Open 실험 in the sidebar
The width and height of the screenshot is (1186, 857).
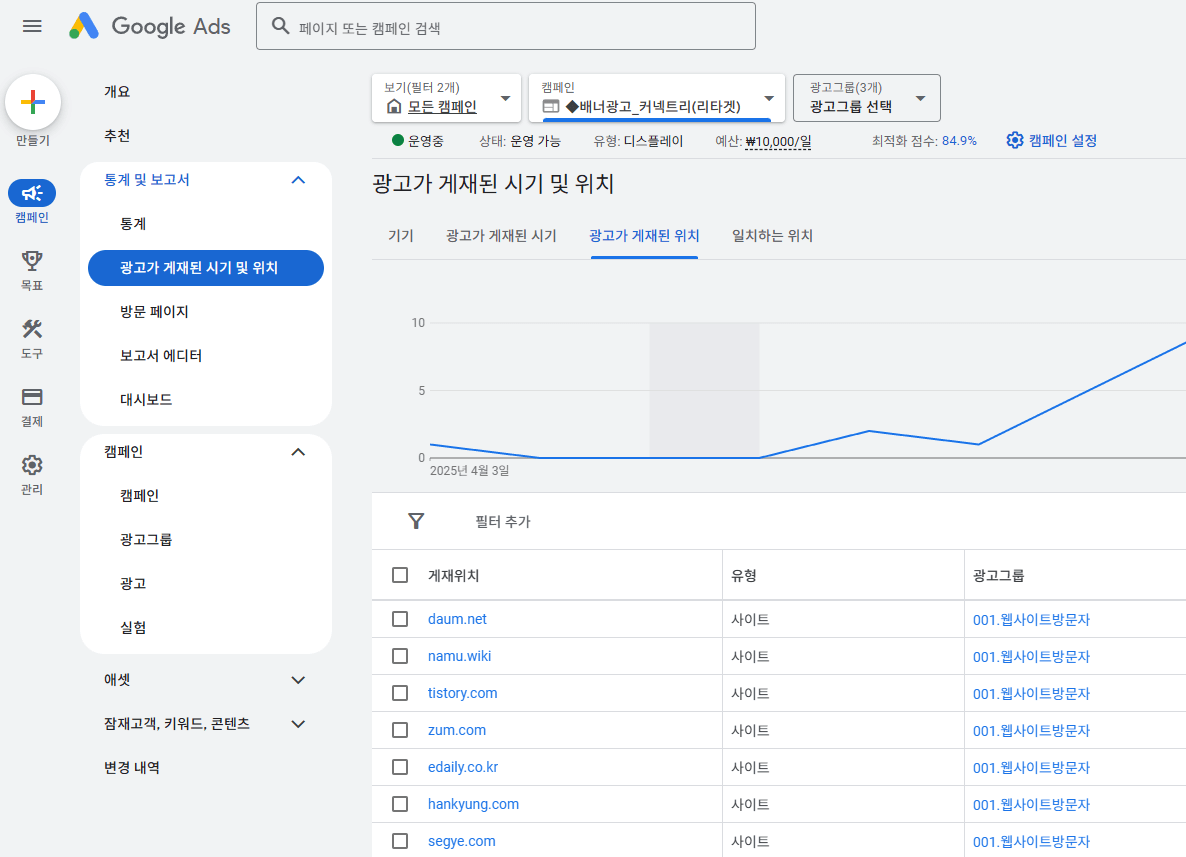click(x=133, y=627)
